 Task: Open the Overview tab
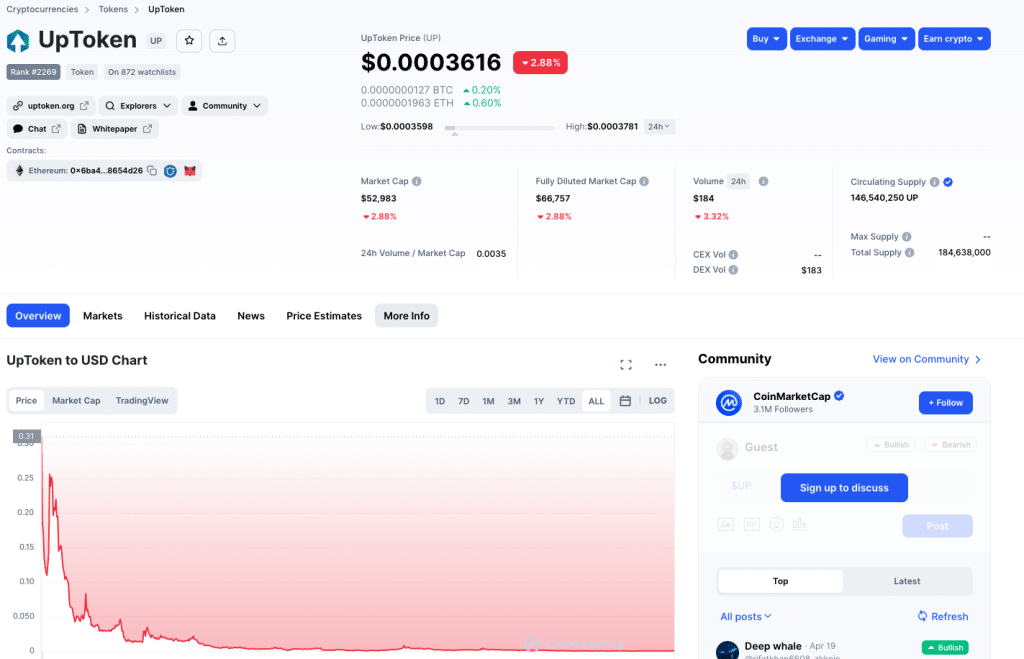pyautogui.click(x=38, y=315)
